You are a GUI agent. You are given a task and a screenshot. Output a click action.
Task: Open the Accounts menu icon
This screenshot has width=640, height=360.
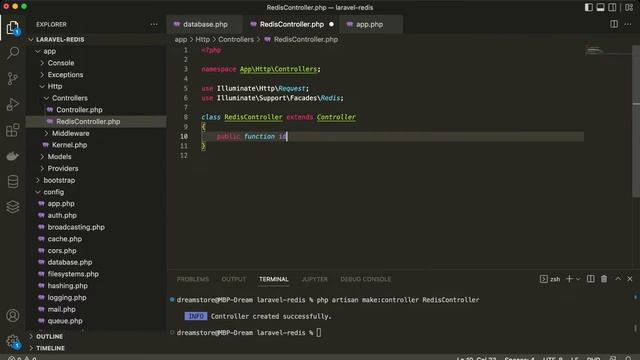tap(13, 316)
